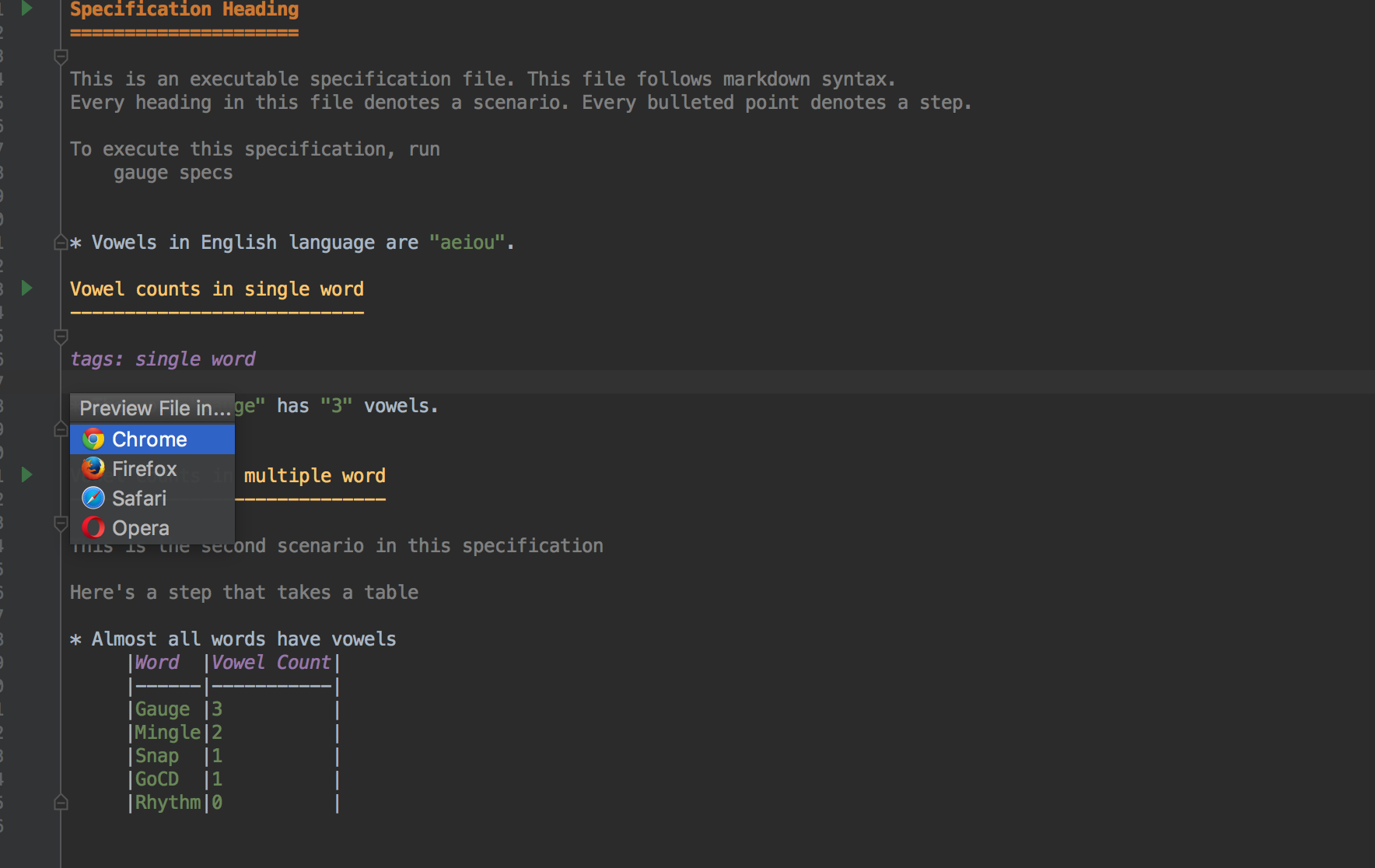Screen dimensions: 1375x868
Task: Run the Specification Heading gutter arrow
Action: tap(26, 9)
